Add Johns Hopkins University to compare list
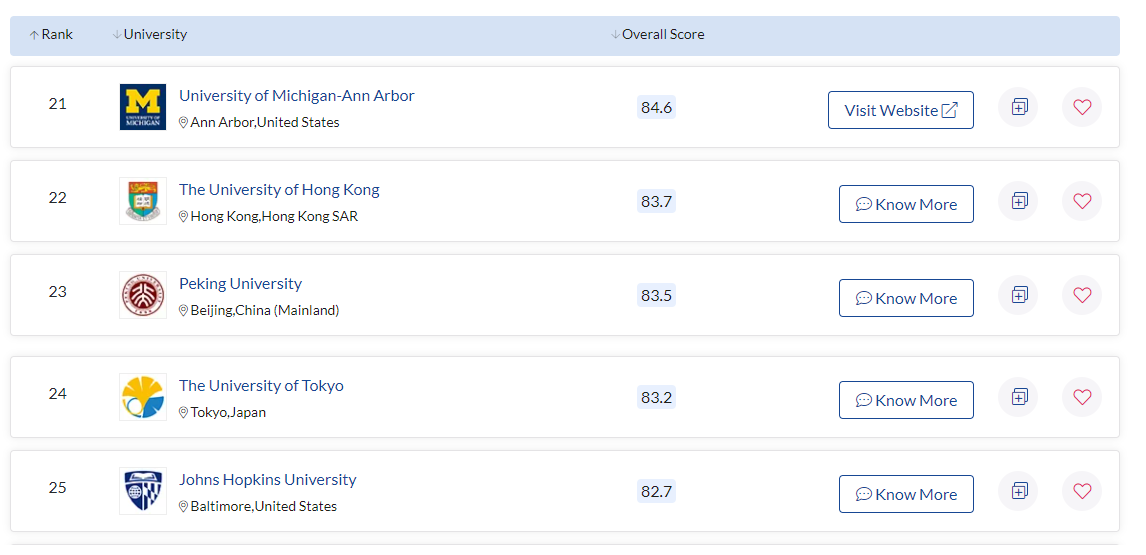The width and height of the screenshot is (1146, 555). (x=1018, y=491)
